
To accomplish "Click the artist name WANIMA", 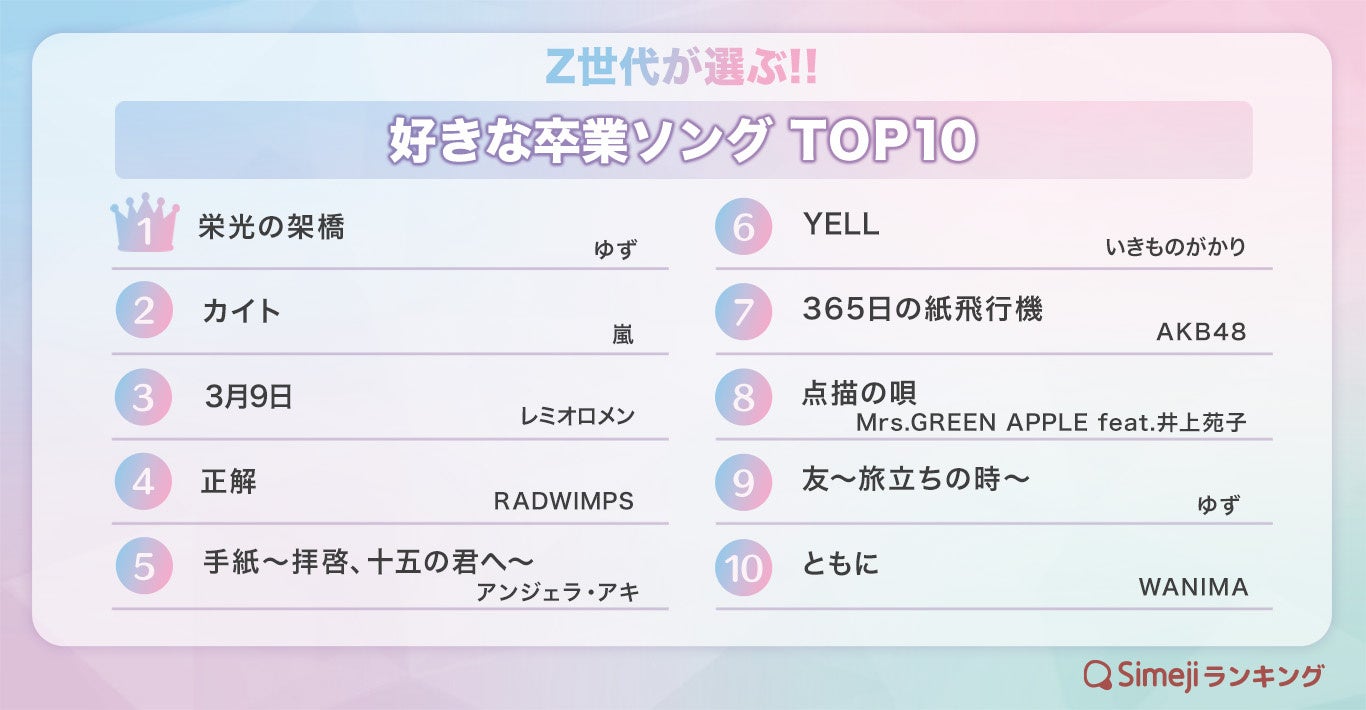I will (x=1193, y=587).
